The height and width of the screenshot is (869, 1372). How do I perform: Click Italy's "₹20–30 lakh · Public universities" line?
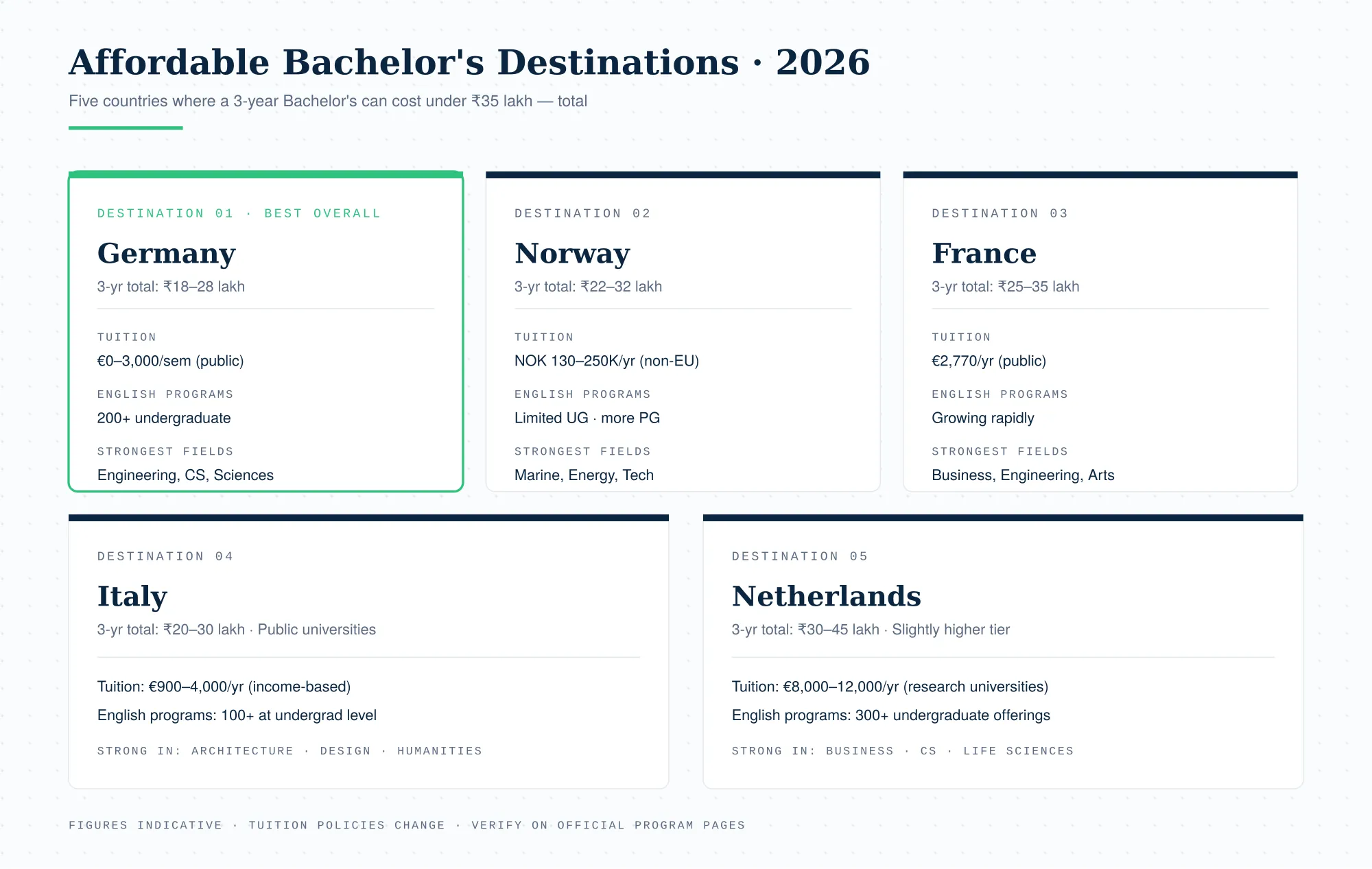pyautogui.click(x=237, y=630)
